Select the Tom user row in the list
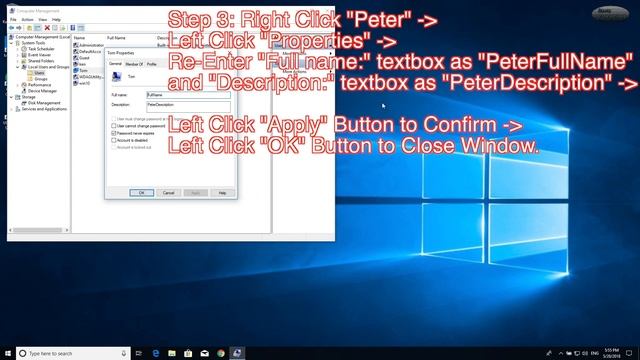This screenshot has width=640, height=360. 83,71
